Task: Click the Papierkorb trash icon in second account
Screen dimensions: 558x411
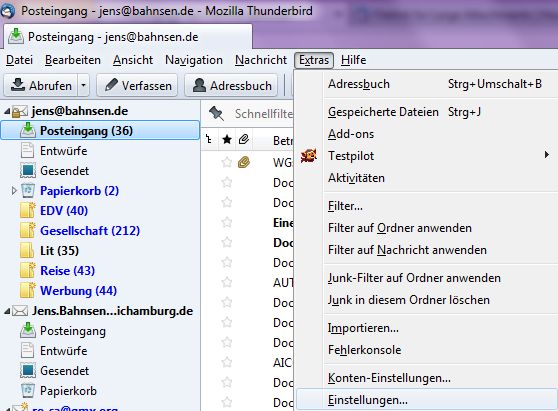Action: click(28, 390)
